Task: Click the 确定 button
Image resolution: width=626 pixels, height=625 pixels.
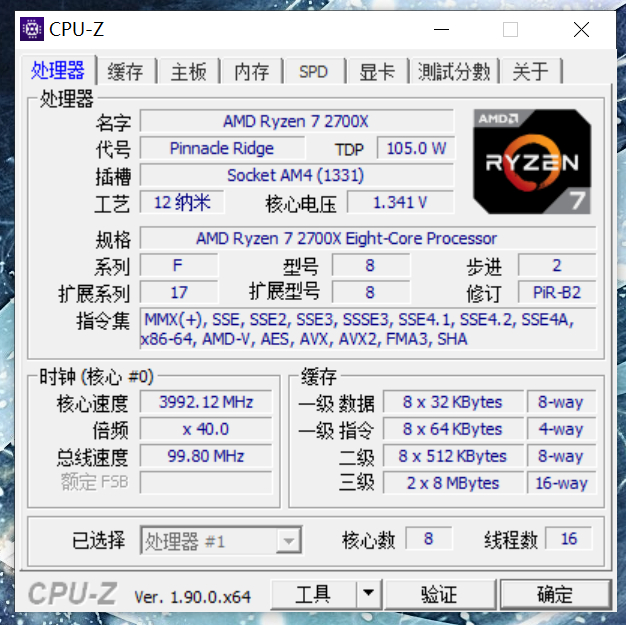Action: (556, 594)
